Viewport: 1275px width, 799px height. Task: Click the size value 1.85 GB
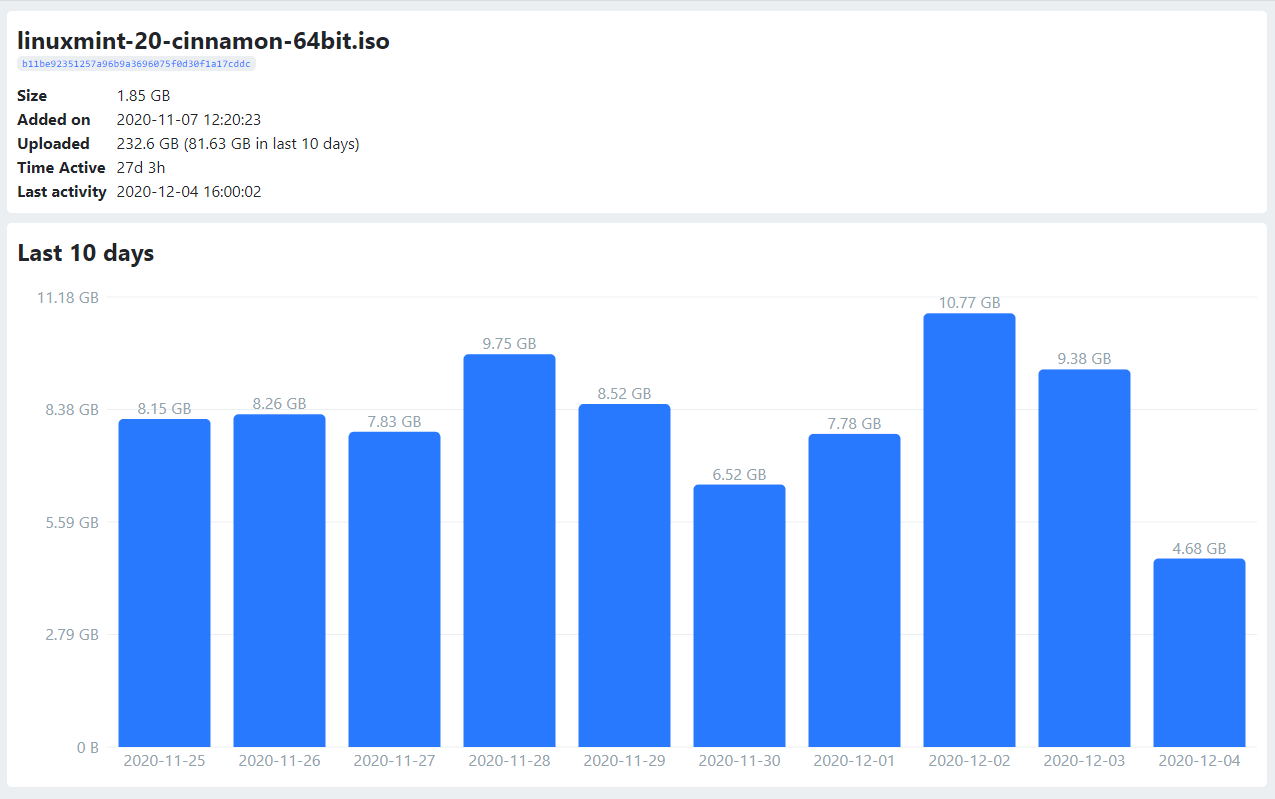143,96
